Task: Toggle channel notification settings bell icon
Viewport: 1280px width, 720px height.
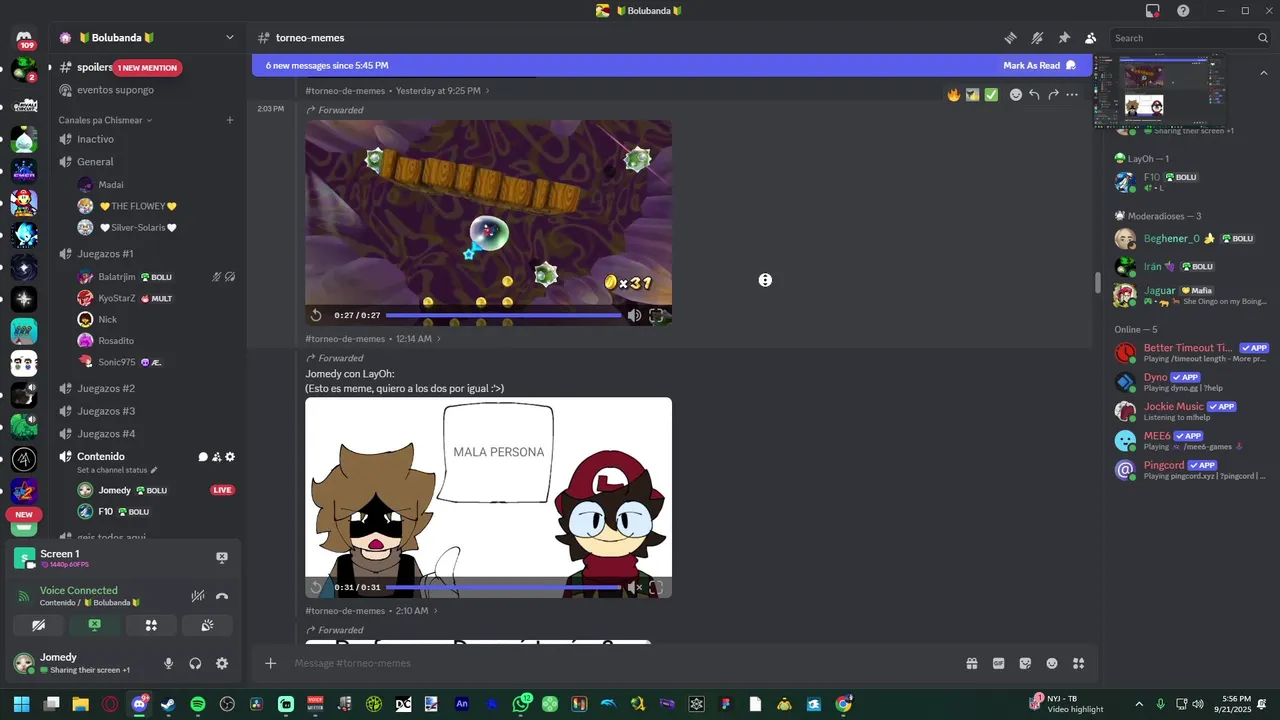Action: 1037,38
